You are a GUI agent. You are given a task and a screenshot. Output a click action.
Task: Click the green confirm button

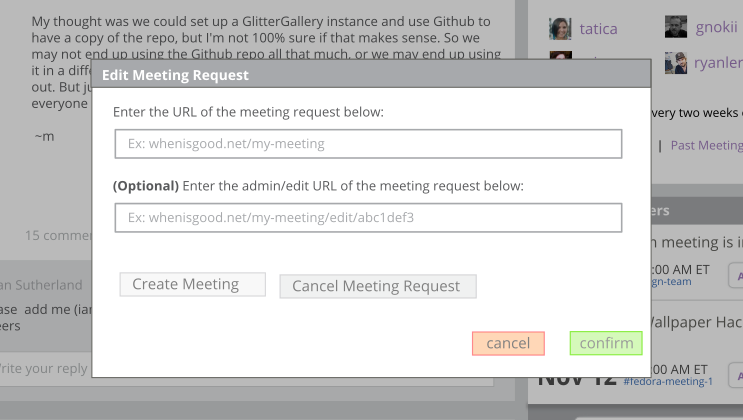point(606,343)
